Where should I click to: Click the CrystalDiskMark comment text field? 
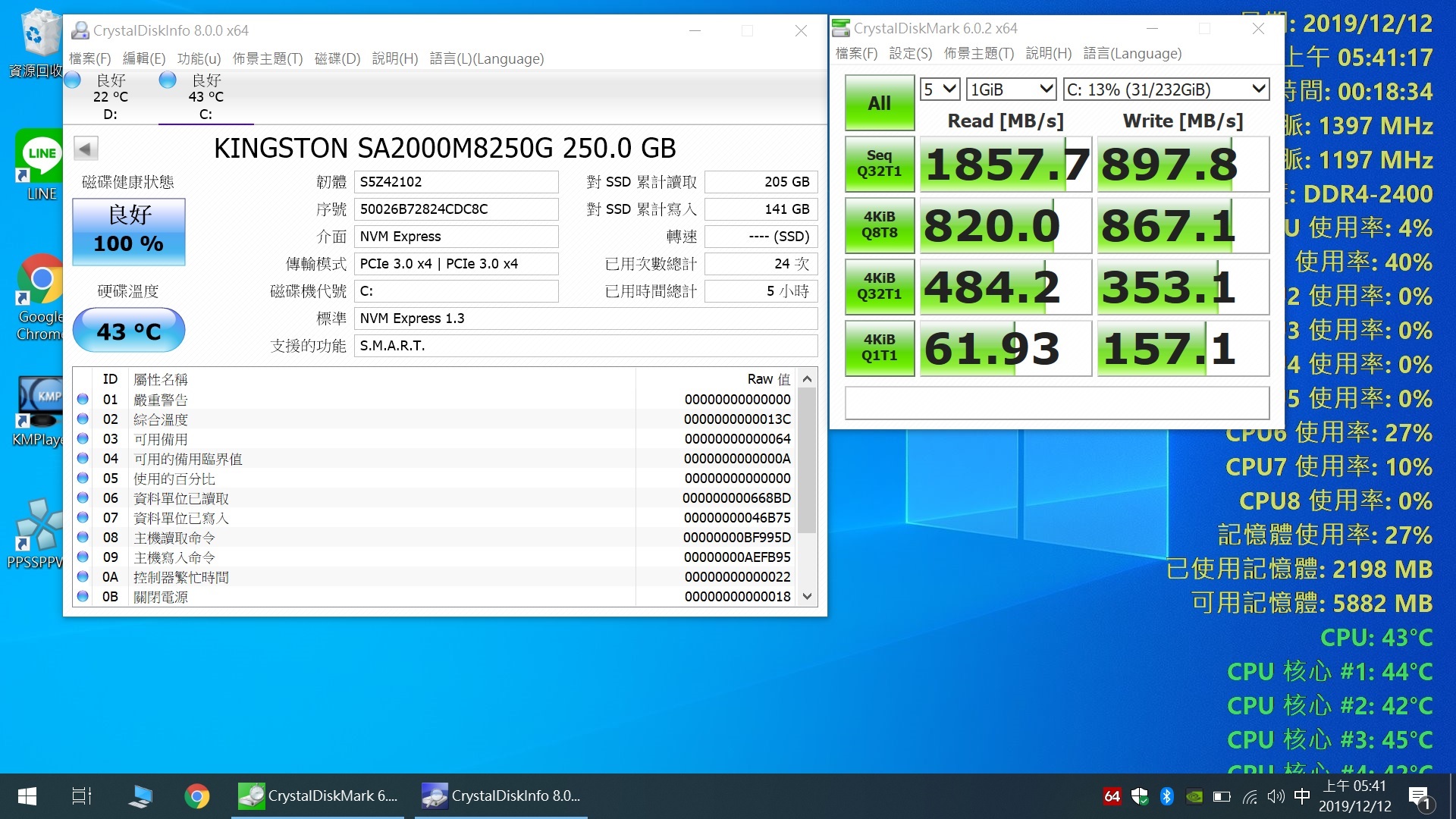tap(1057, 403)
